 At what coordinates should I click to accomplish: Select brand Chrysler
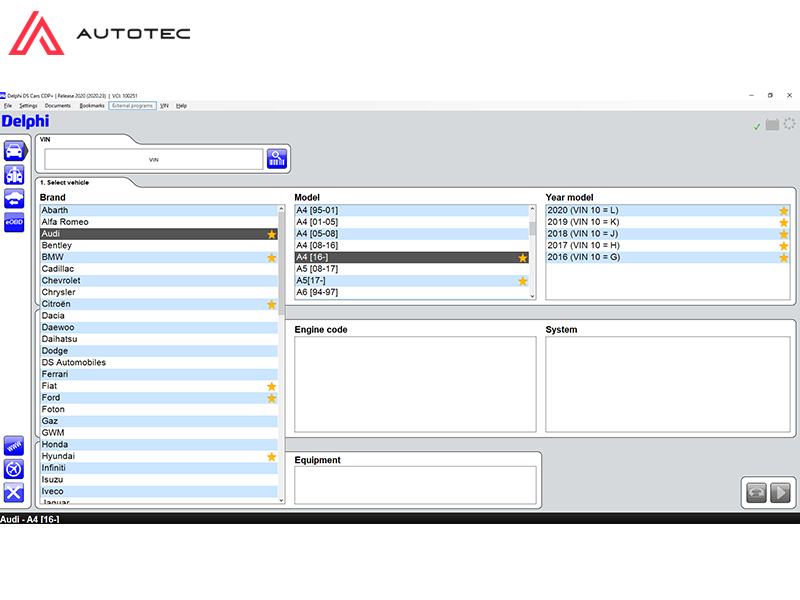coord(159,292)
